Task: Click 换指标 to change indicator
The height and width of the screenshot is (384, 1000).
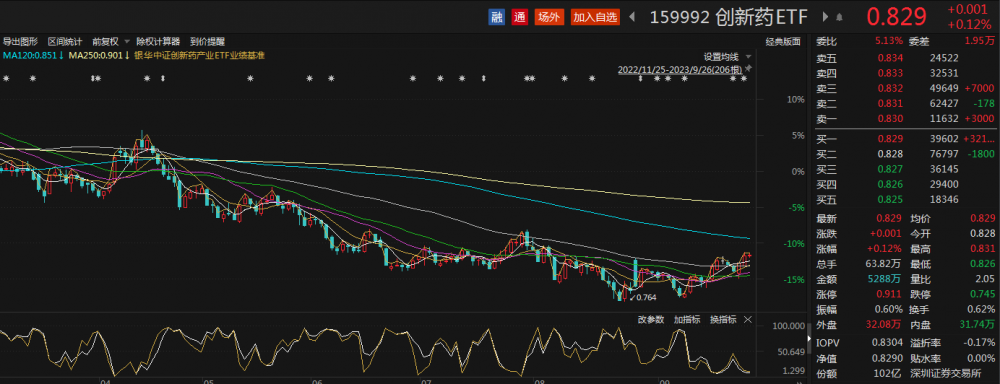Action: (x=723, y=320)
